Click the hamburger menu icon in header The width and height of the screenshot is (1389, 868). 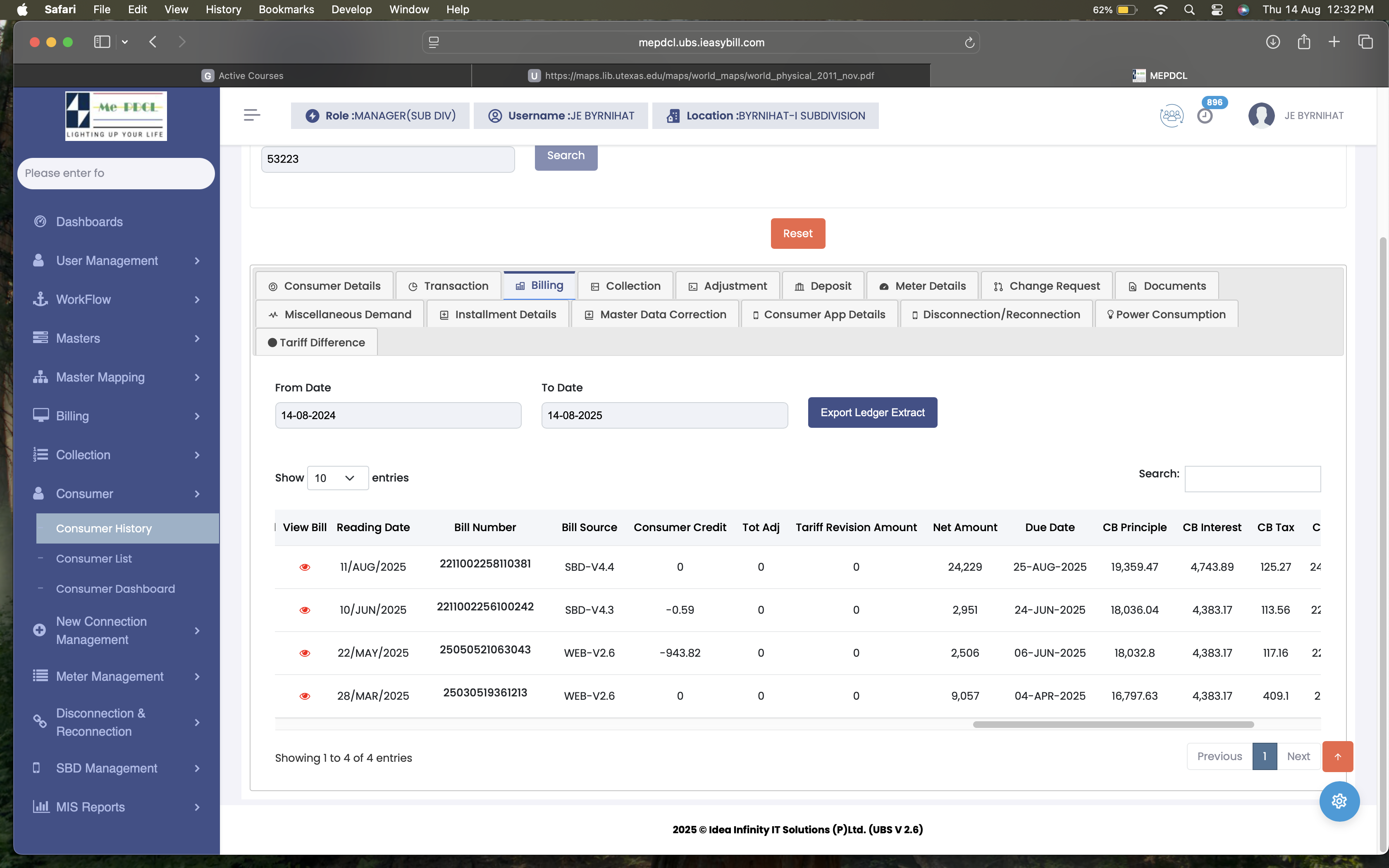(x=251, y=115)
